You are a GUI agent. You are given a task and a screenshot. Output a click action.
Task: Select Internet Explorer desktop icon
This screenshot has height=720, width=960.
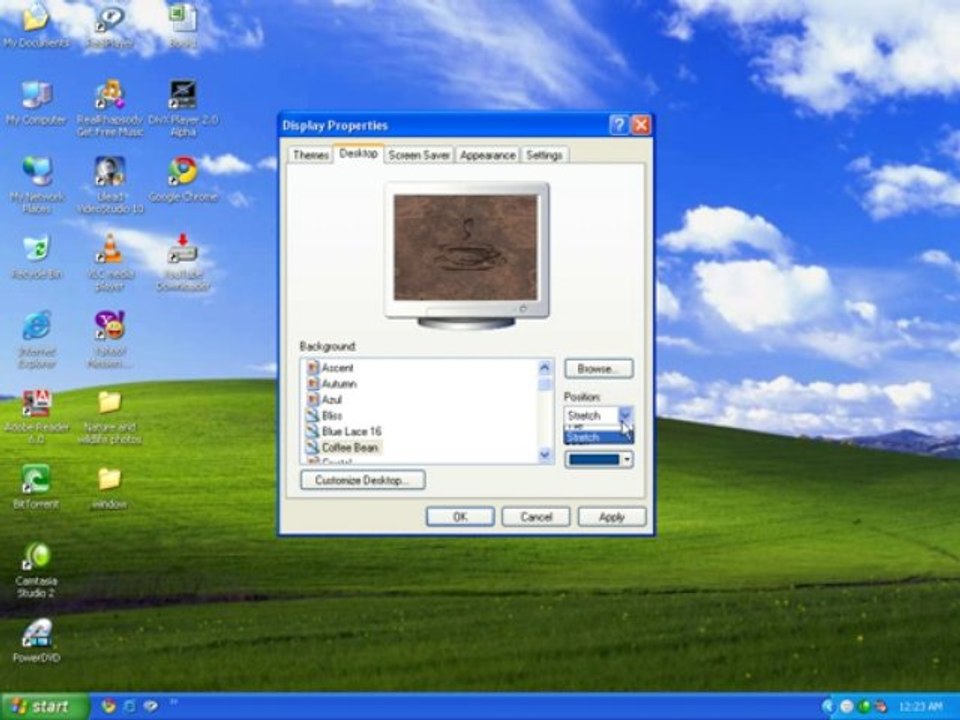click(x=37, y=339)
